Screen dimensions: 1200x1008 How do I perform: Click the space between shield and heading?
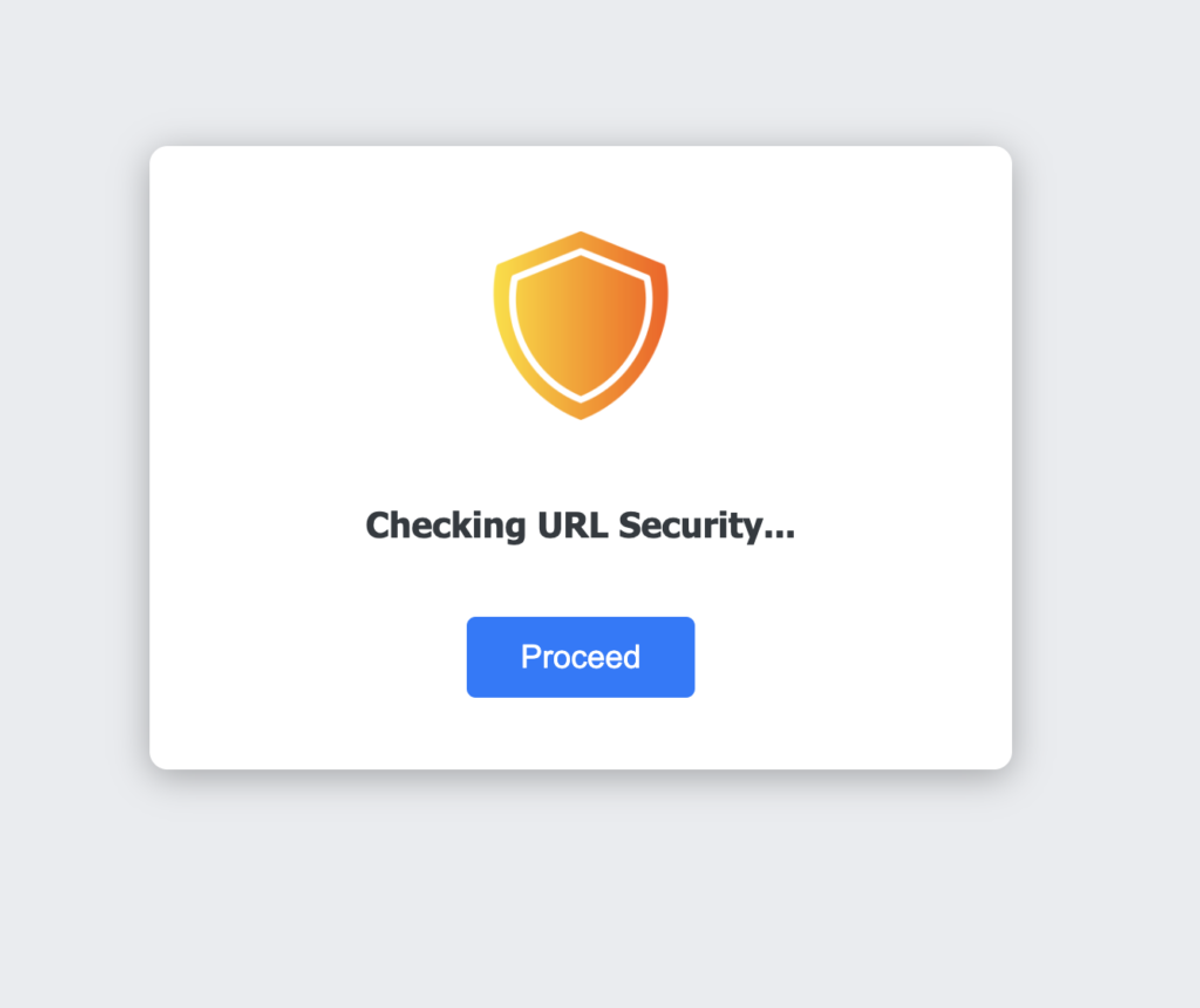[580, 465]
